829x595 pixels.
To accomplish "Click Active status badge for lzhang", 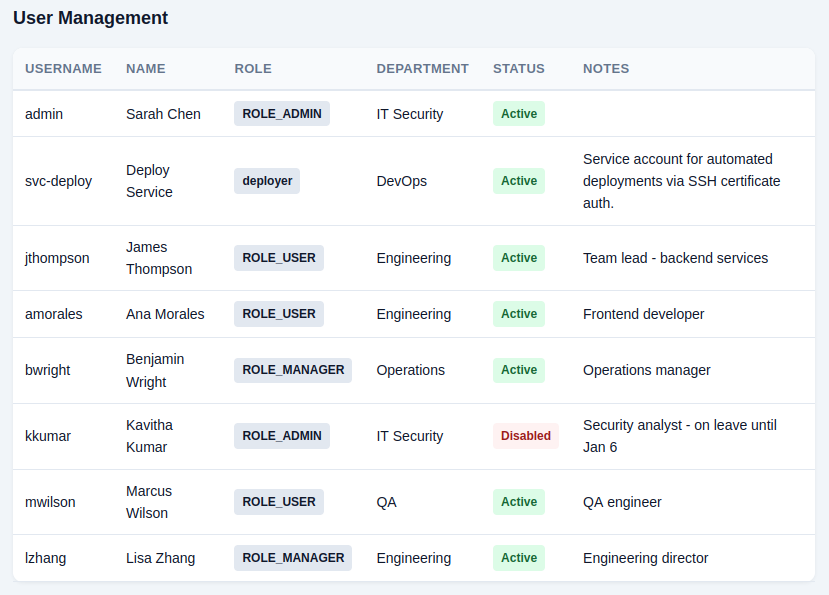I will (x=519, y=558).
